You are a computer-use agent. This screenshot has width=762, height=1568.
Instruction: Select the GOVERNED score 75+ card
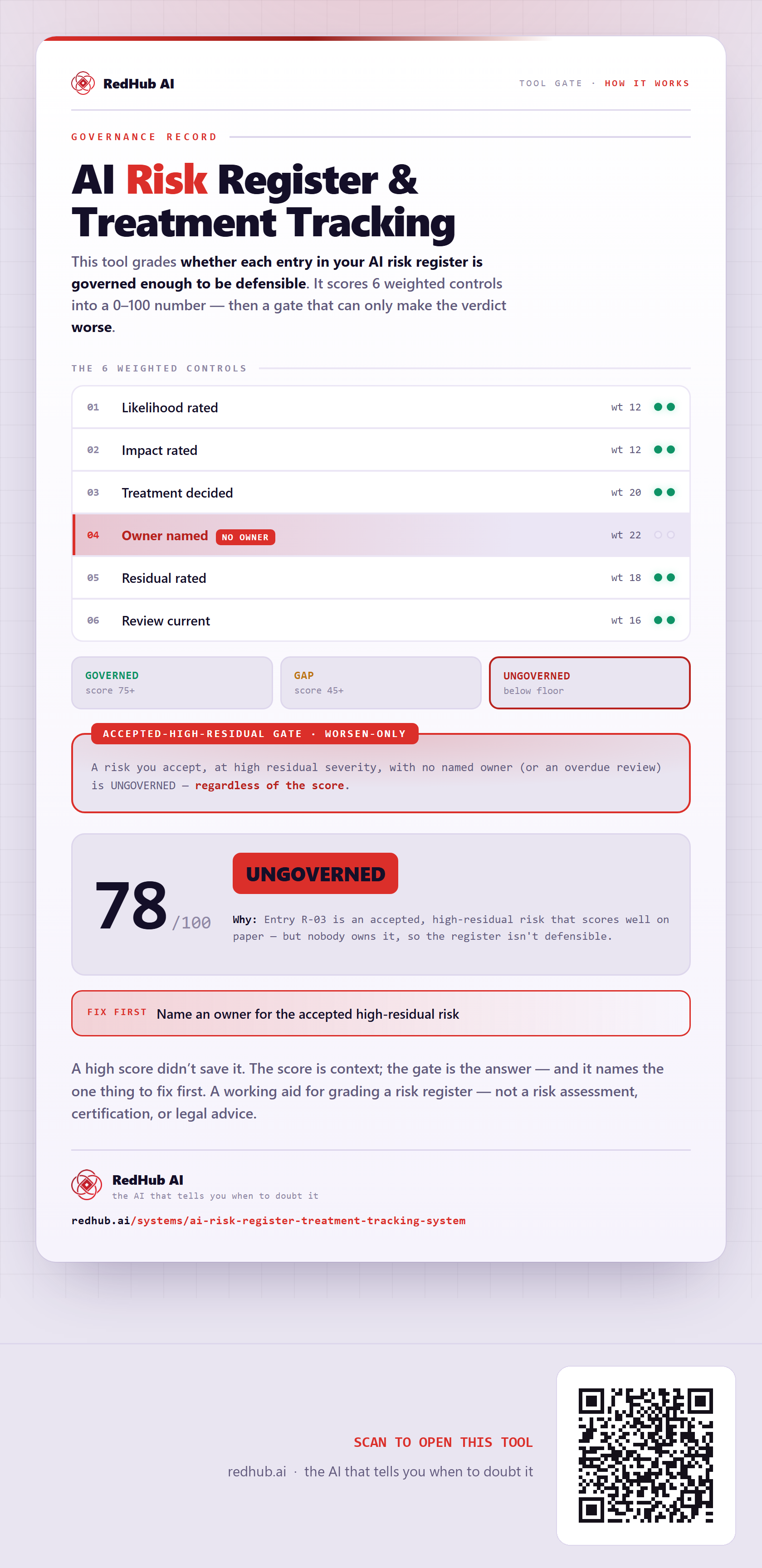(172, 683)
